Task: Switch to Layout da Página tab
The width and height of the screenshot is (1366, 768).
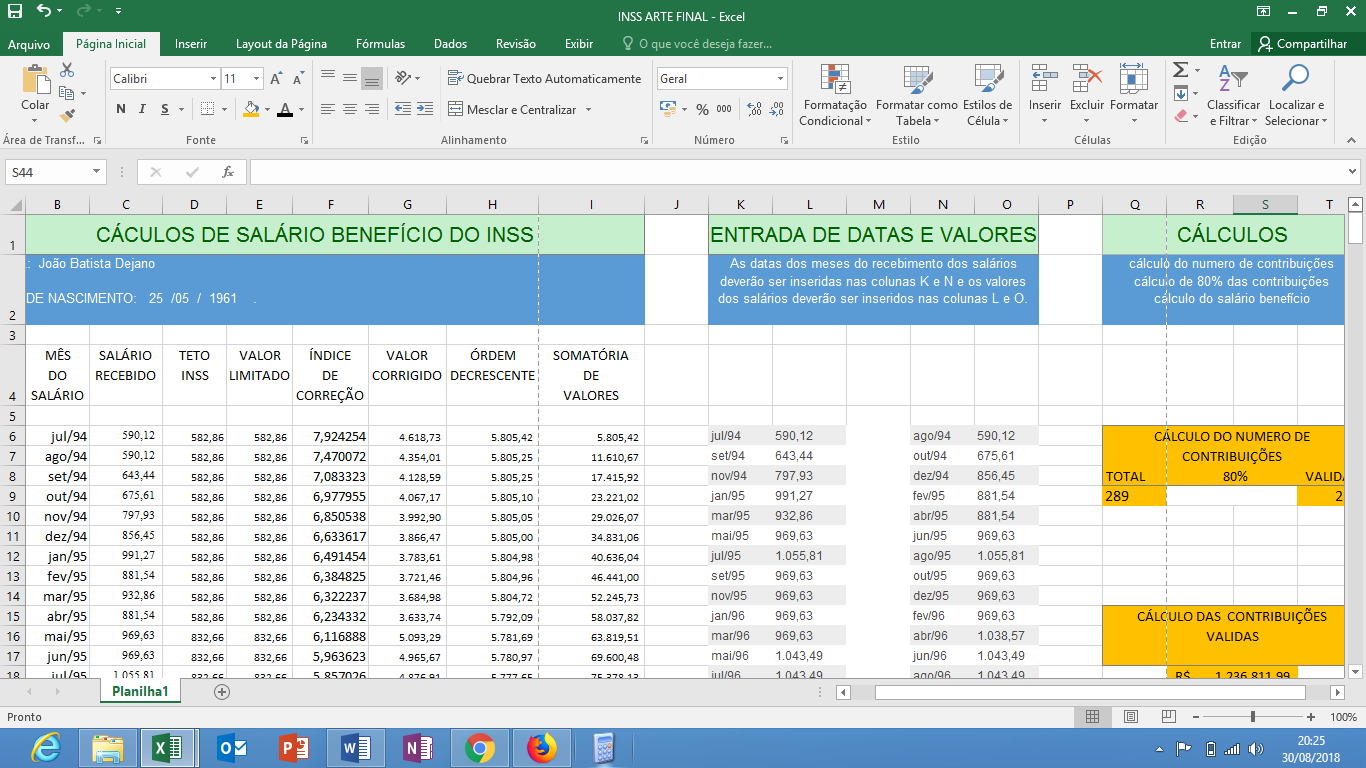Action: click(281, 44)
